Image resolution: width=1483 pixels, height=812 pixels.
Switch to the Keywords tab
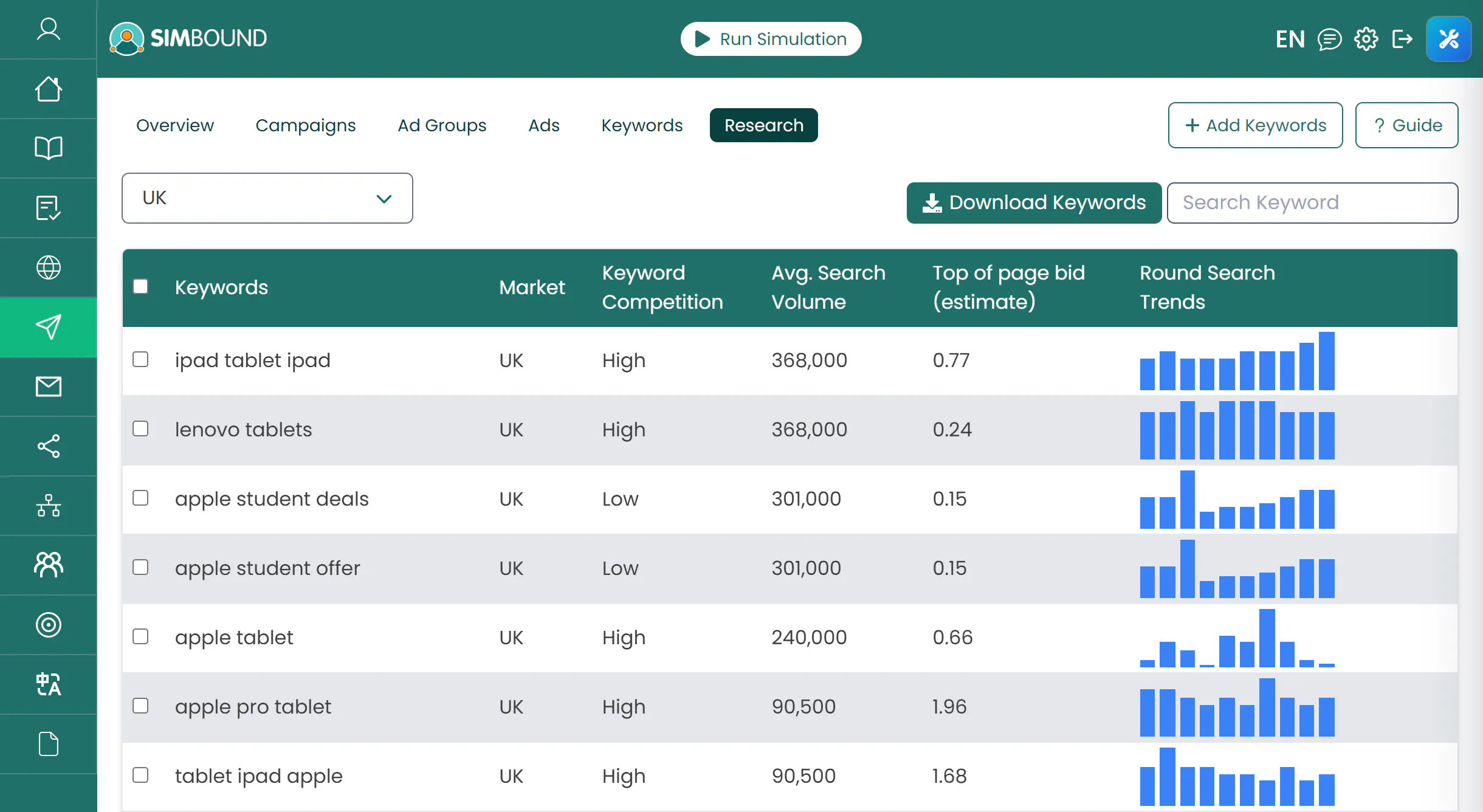click(642, 125)
